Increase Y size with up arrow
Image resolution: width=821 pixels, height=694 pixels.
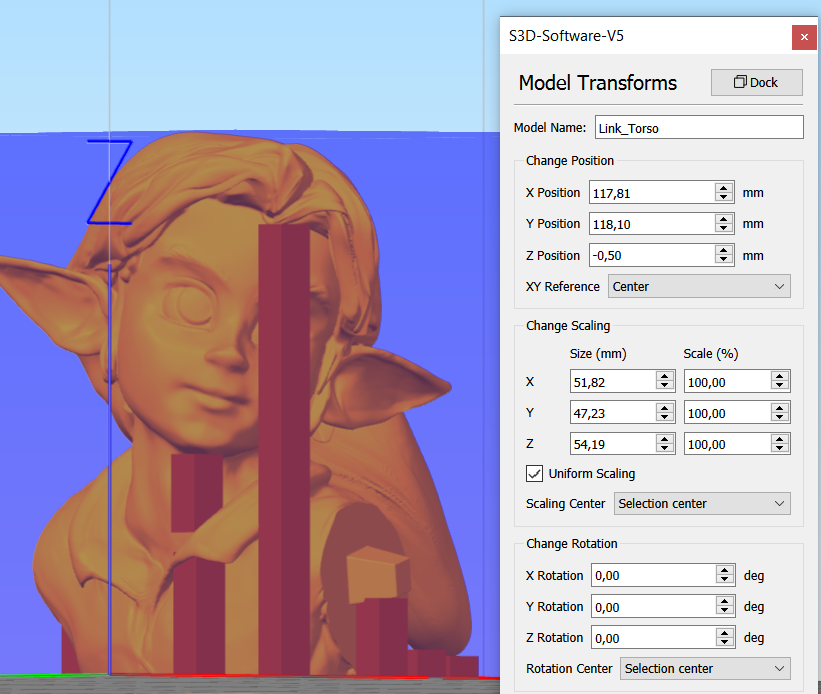coord(664,407)
